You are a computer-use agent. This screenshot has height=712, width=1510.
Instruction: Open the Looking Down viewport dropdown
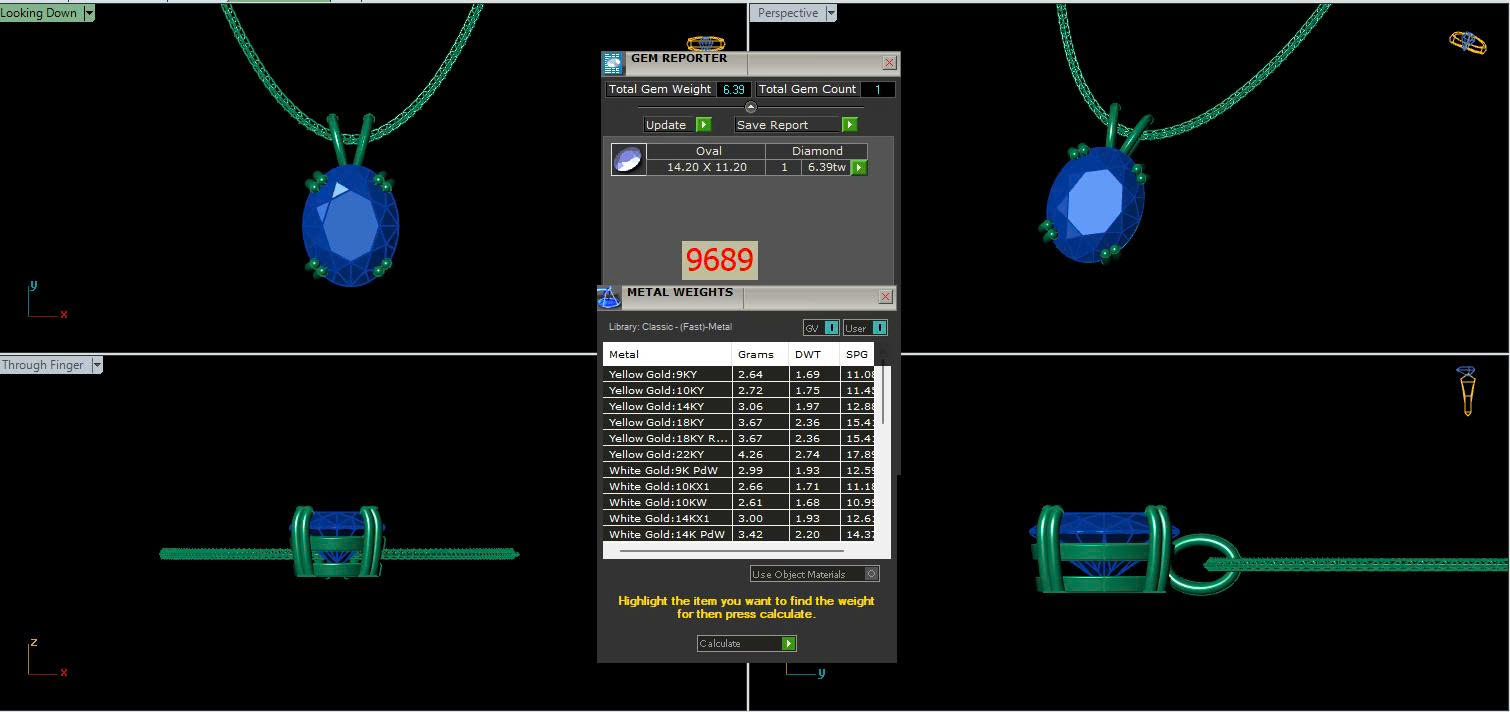click(89, 13)
